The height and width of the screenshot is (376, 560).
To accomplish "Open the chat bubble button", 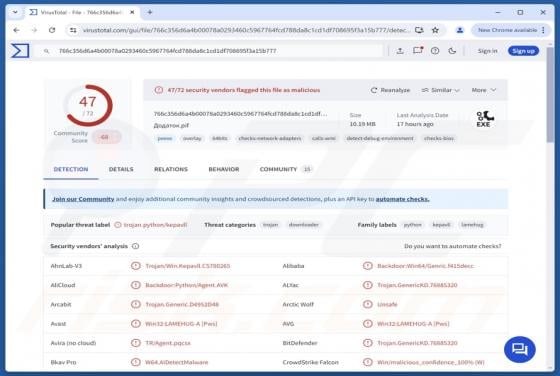I will [x=520, y=349].
